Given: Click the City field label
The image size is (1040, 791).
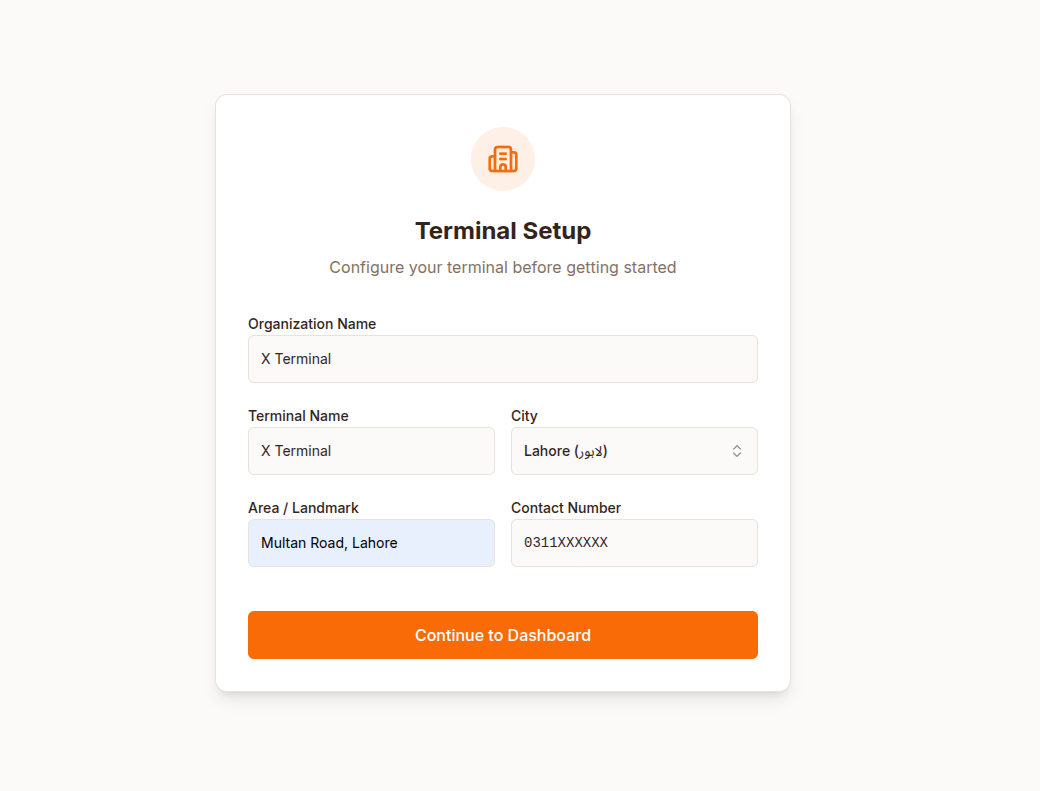Looking at the screenshot, I should [x=524, y=416].
